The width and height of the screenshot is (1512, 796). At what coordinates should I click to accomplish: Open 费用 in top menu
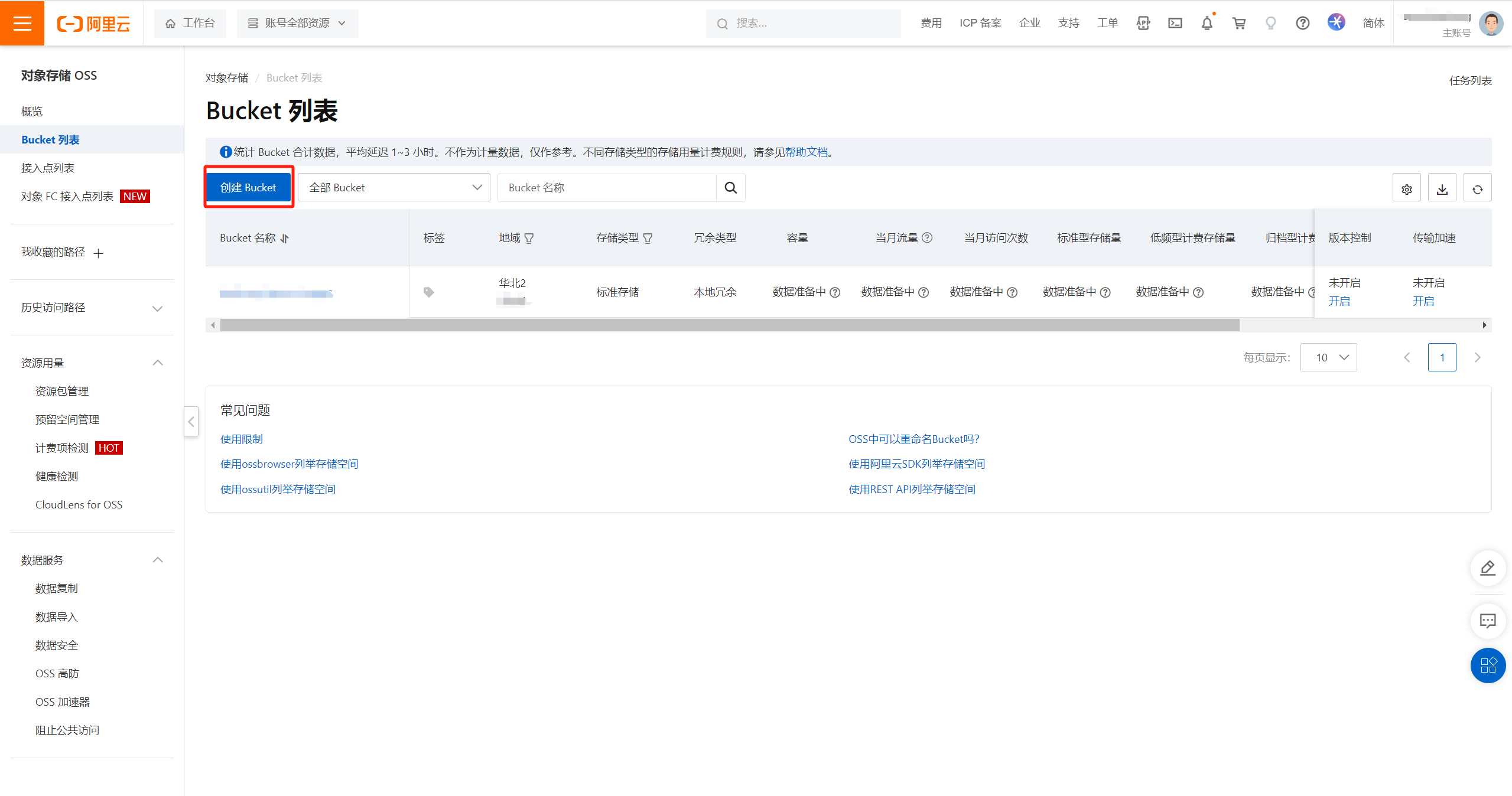[931, 23]
